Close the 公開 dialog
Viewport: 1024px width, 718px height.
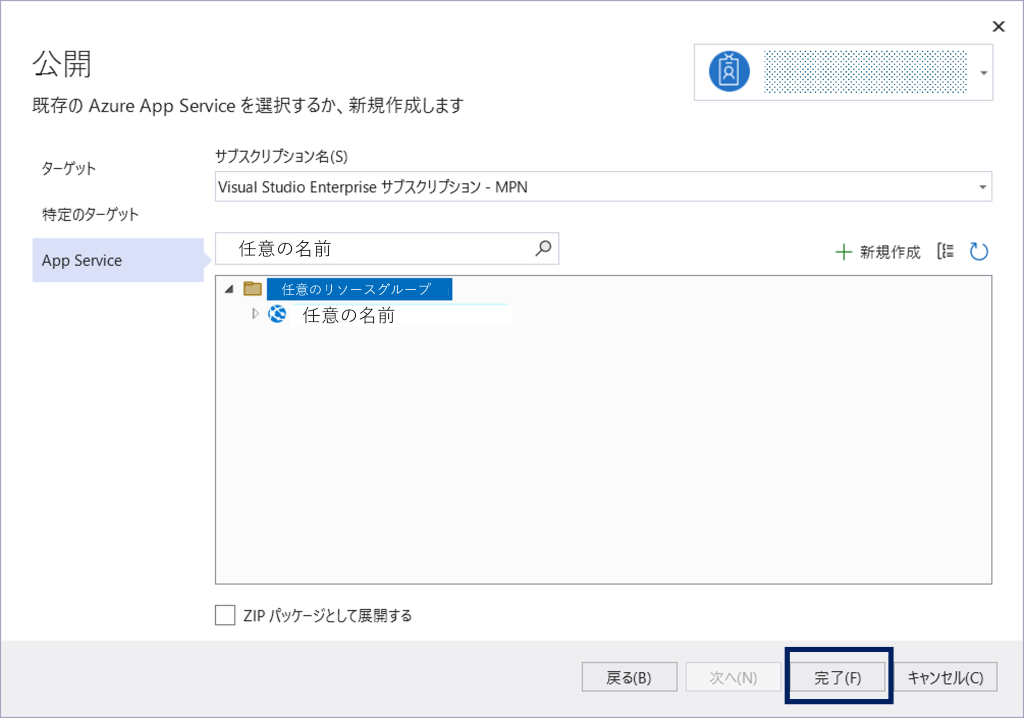(x=998, y=26)
